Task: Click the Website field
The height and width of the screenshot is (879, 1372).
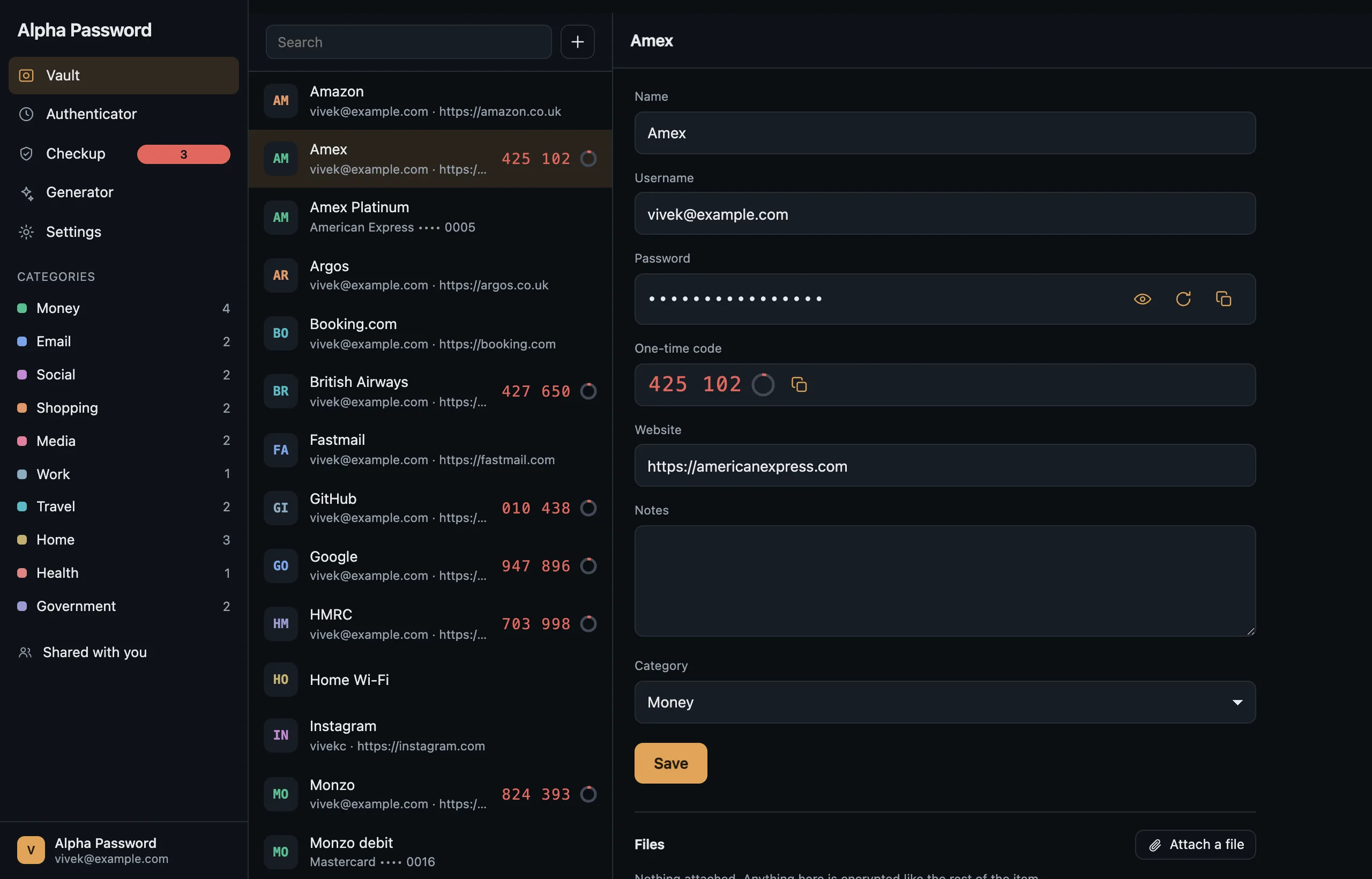Action: click(x=944, y=466)
